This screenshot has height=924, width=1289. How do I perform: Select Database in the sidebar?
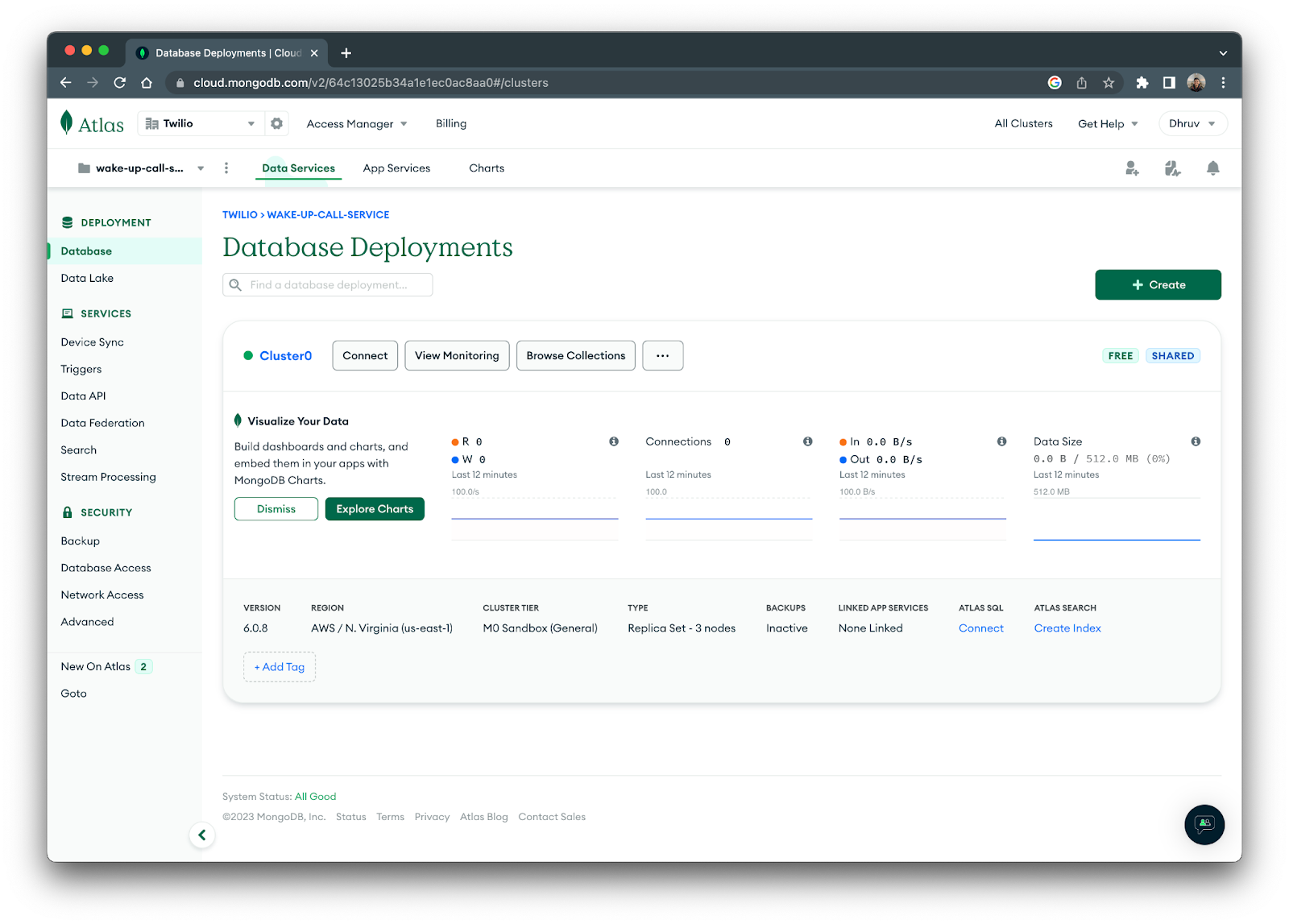click(125, 251)
